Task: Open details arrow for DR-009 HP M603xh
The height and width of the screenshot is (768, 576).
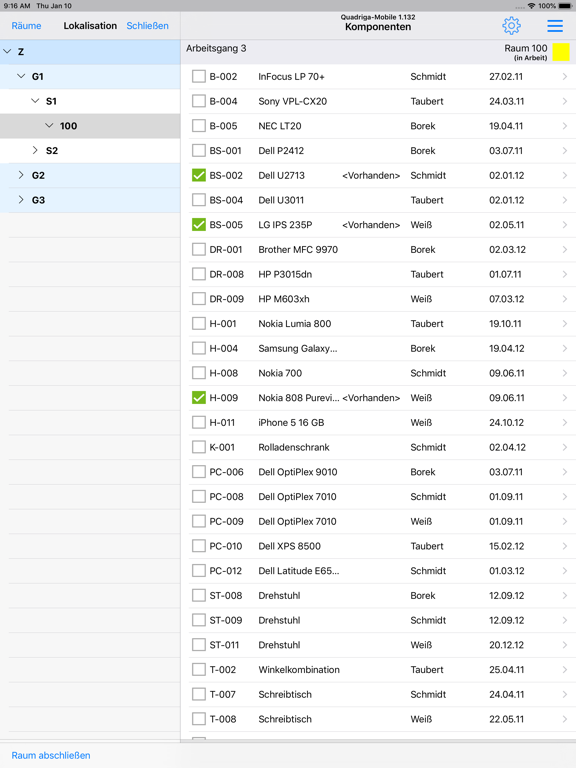Action: coord(565,299)
